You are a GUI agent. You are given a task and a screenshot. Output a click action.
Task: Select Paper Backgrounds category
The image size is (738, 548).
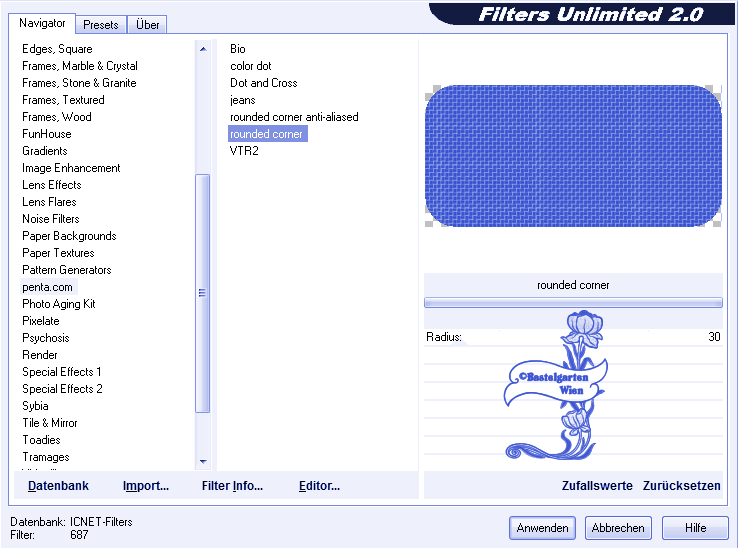pos(69,235)
